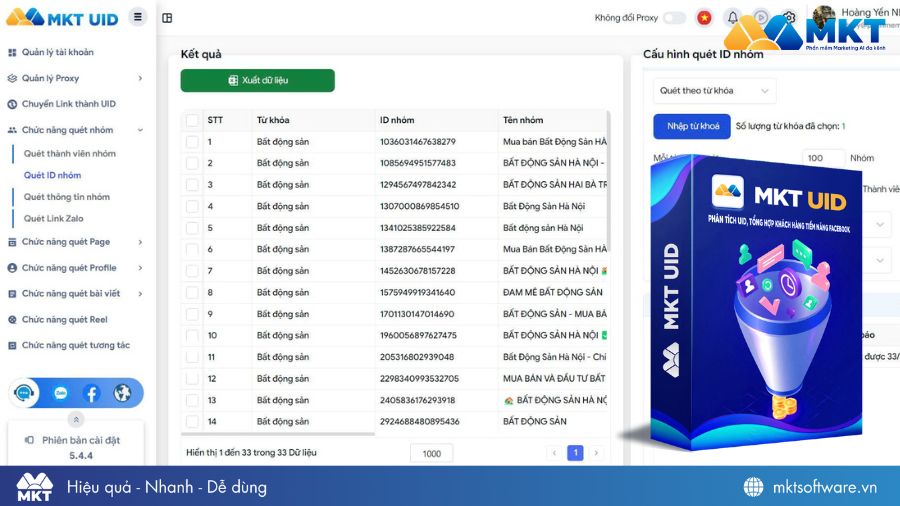The height and width of the screenshot is (506, 900).
Task: Click the collapse up-arrow above Phiên bản cài đặt
Action: pyautogui.click(x=76, y=419)
